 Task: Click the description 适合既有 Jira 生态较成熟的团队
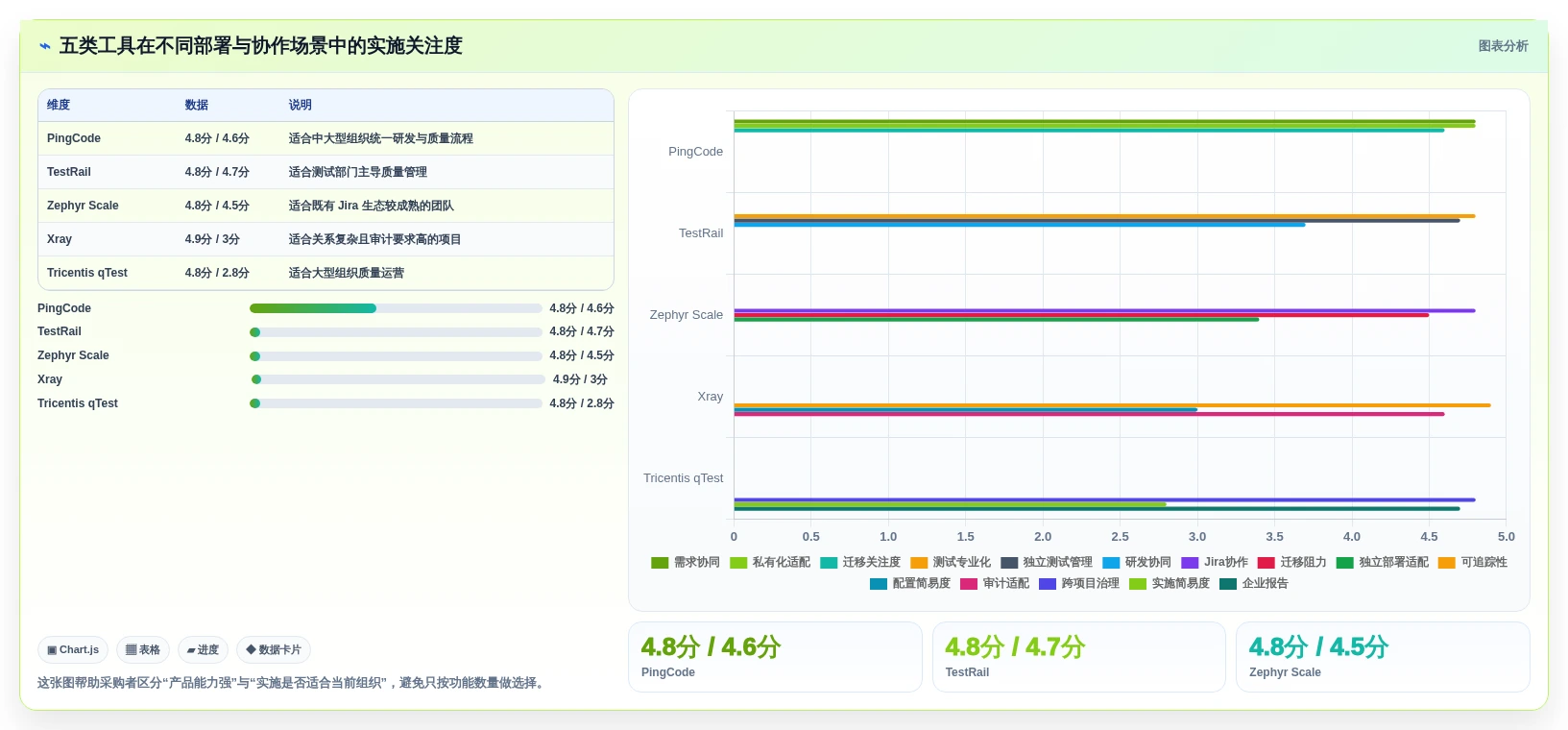coord(372,206)
